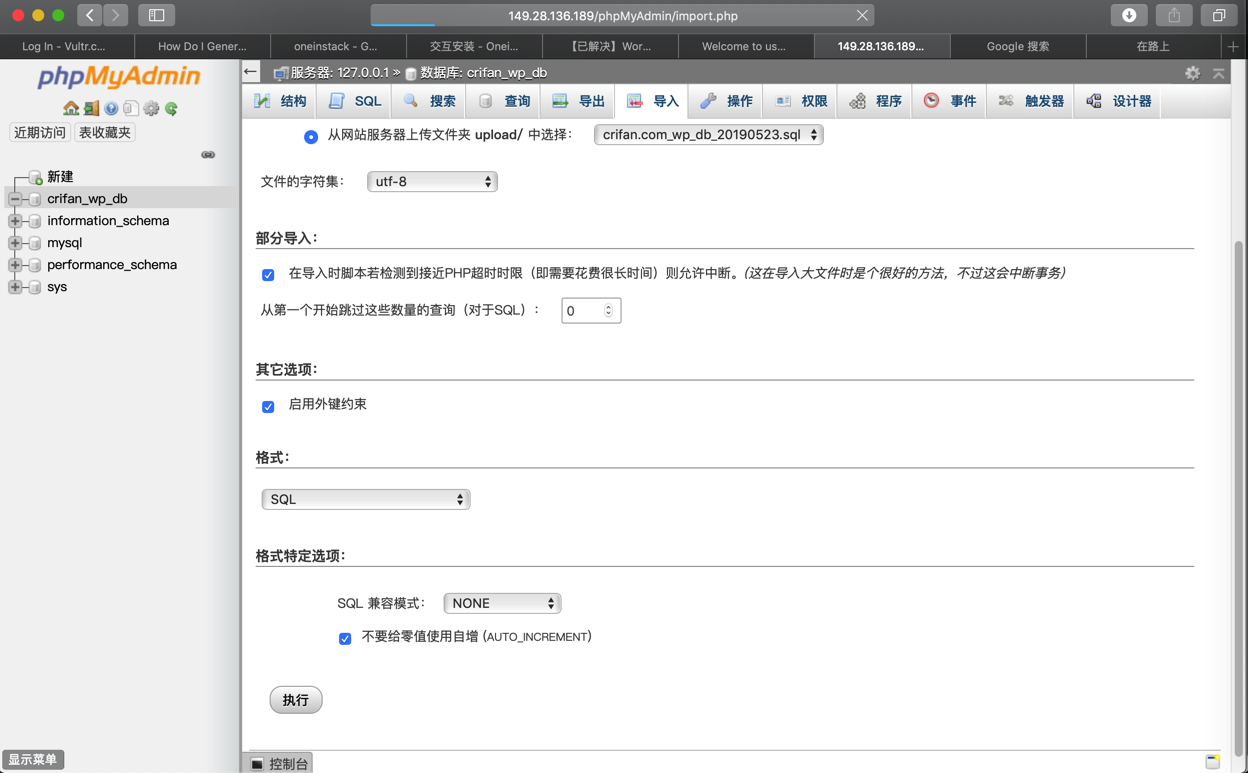Open the 导入 (Import) tab
The height and width of the screenshot is (773, 1248).
click(653, 101)
